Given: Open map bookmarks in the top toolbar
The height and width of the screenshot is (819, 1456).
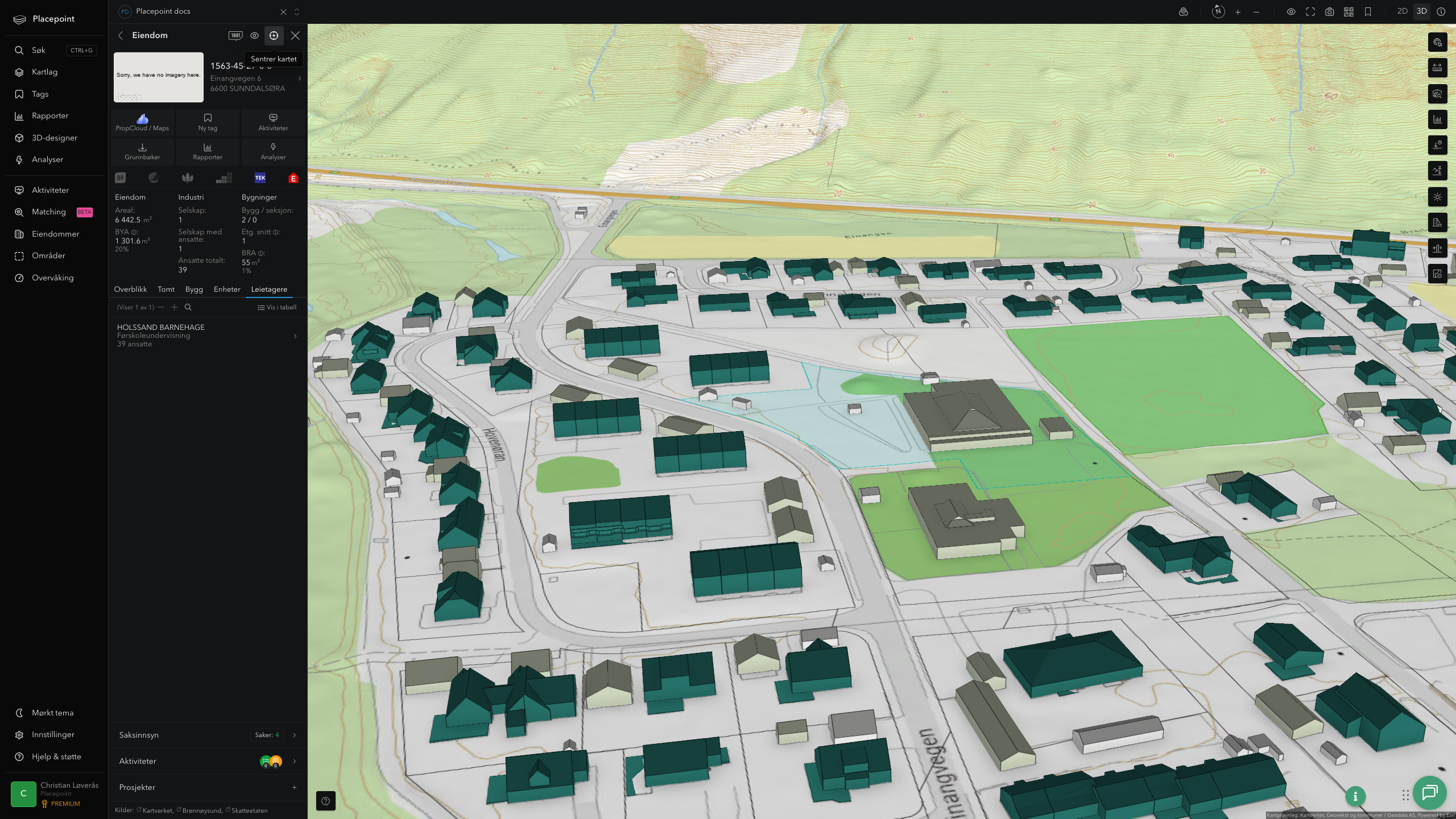Looking at the screenshot, I should (x=1368, y=12).
